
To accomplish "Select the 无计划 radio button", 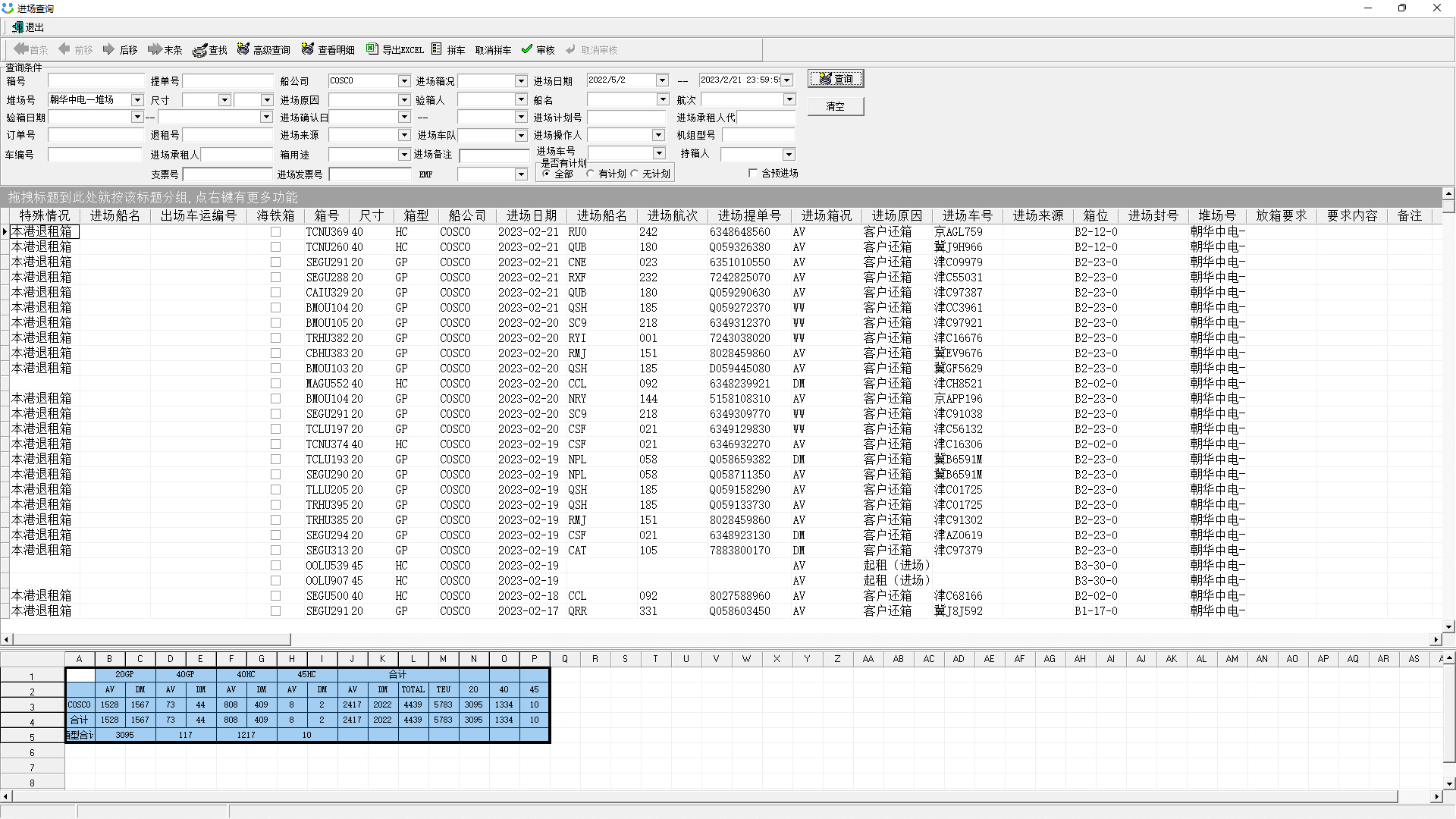I will 635,174.
